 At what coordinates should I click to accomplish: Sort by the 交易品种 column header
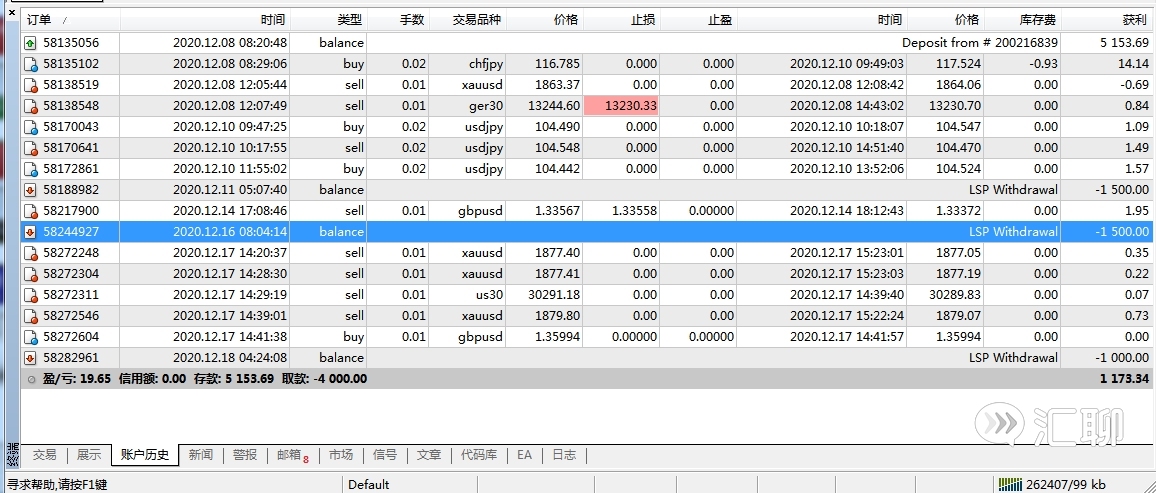[x=467, y=20]
